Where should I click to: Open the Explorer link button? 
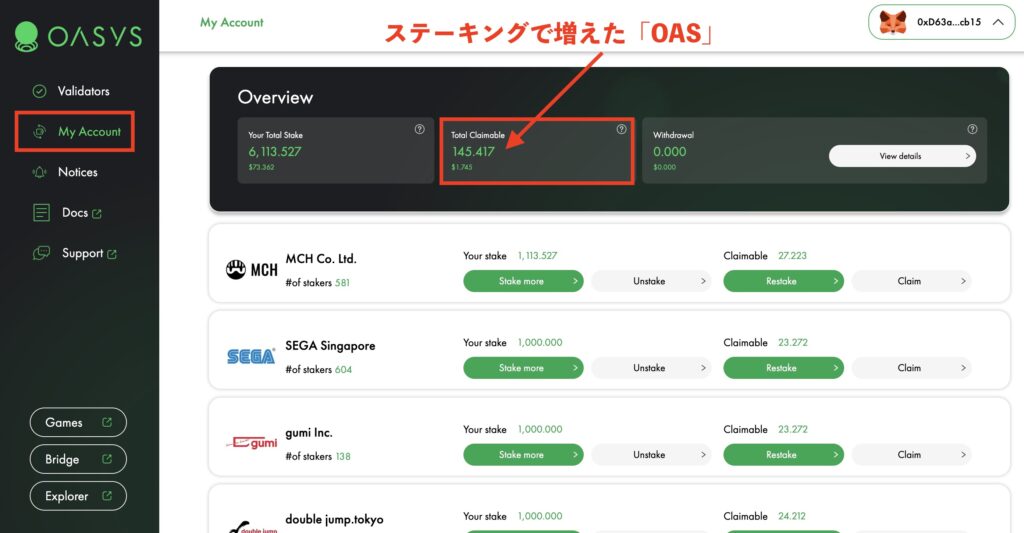(x=78, y=496)
